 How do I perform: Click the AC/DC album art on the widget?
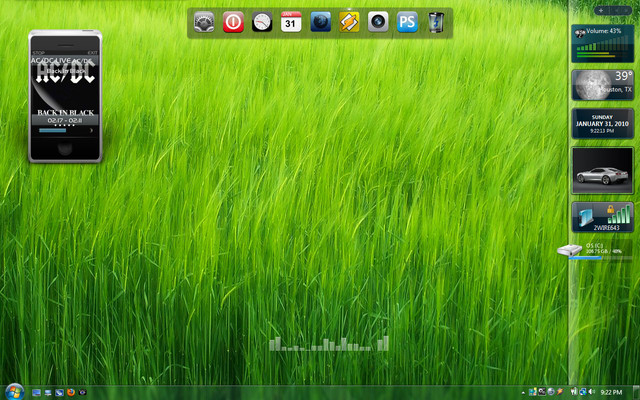(x=65, y=84)
